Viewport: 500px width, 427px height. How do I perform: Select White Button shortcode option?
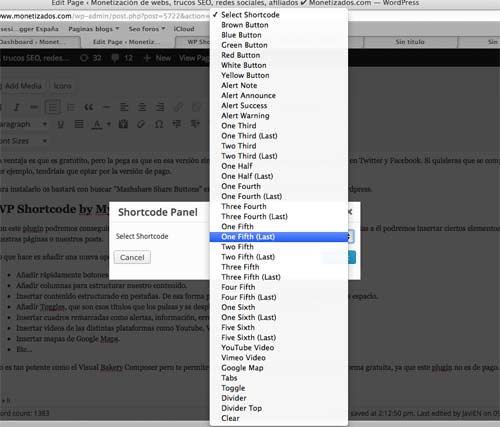[x=279, y=65]
